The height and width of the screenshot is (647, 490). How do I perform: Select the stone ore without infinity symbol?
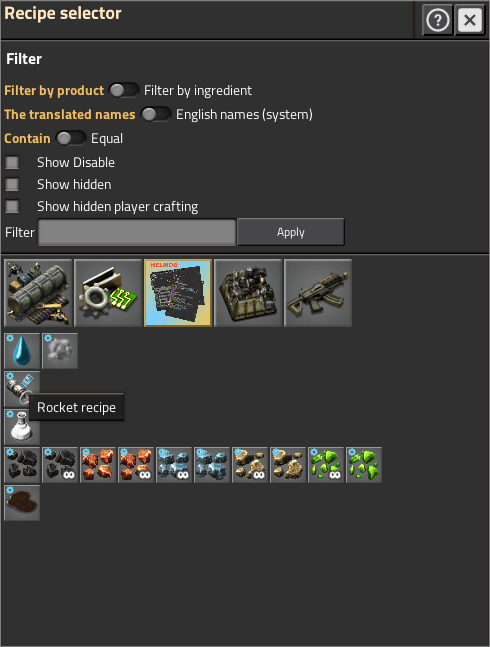pos(287,465)
